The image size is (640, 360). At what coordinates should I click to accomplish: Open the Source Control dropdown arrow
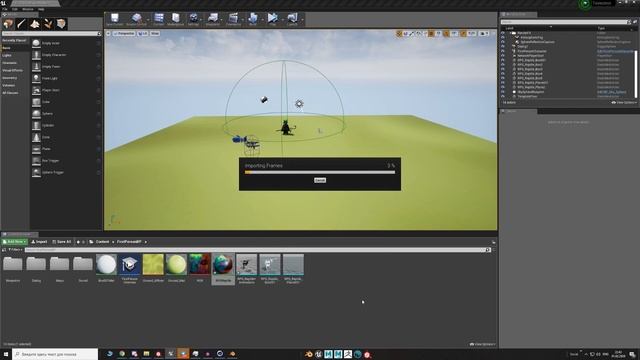148,20
